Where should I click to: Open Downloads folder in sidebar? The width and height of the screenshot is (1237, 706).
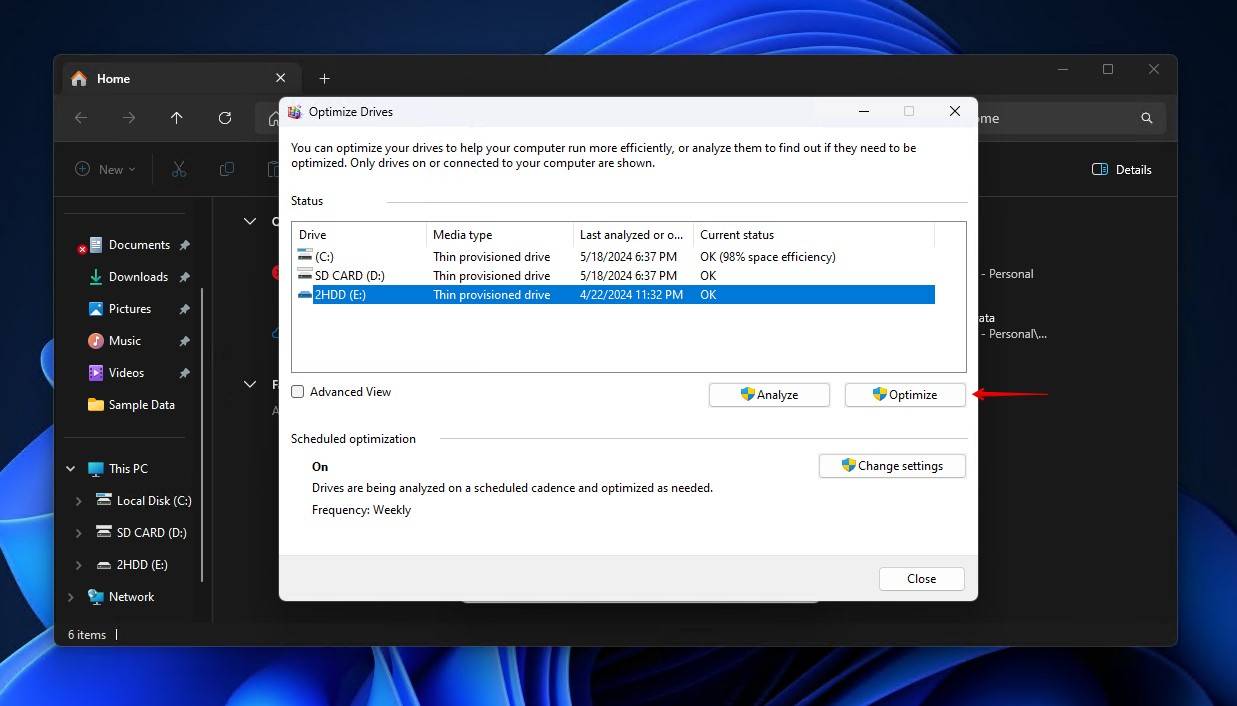pos(138,277)
